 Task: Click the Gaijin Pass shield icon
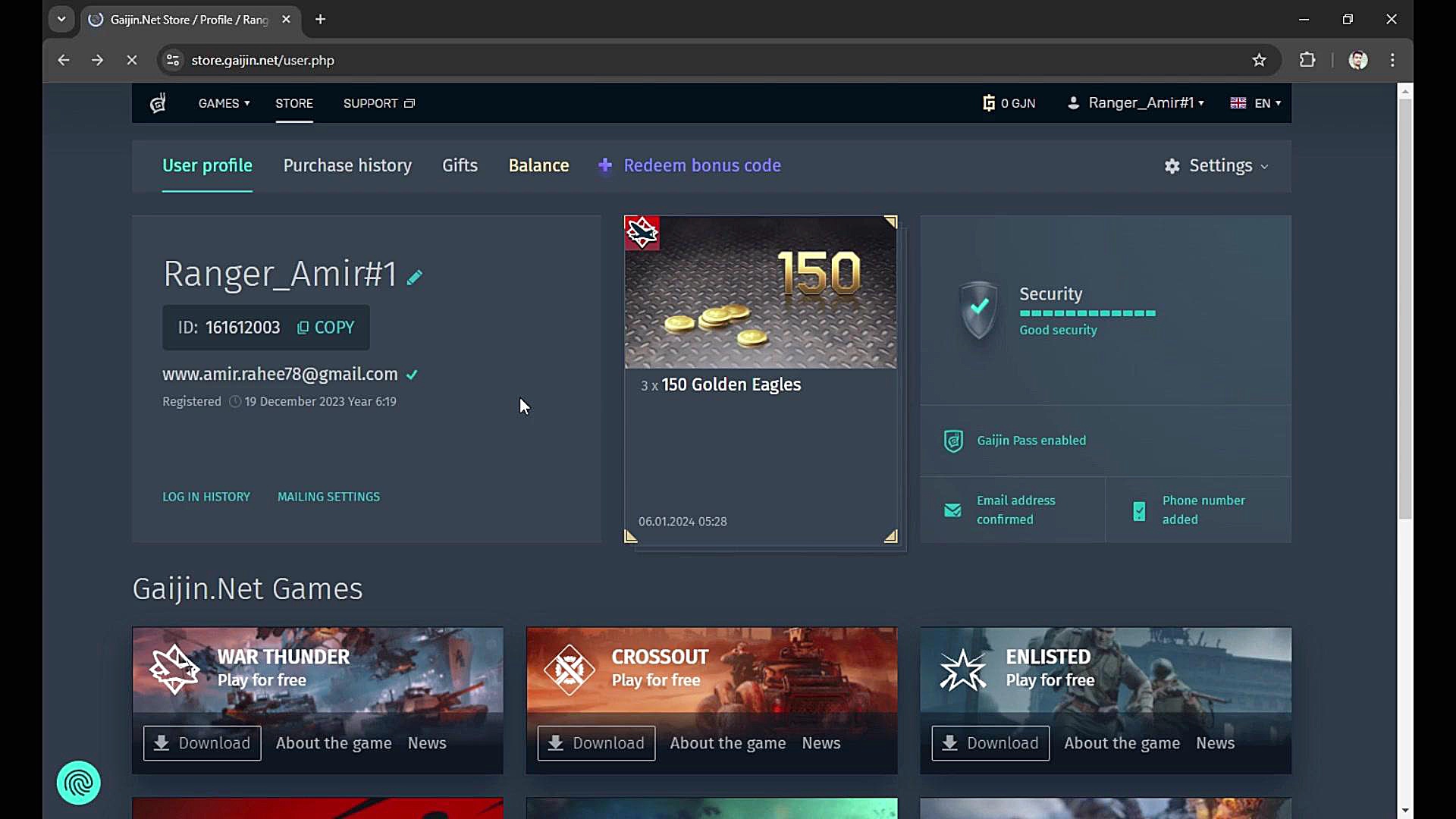(953, 441)
